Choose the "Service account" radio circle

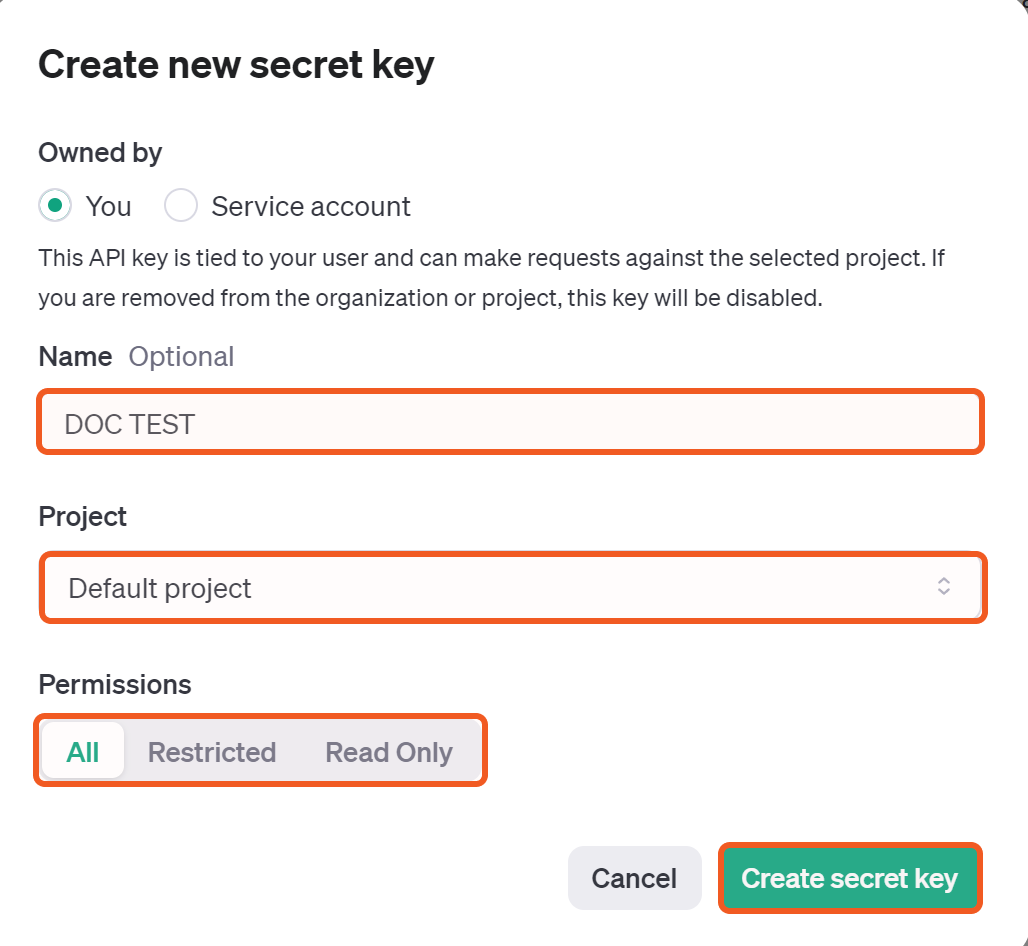click(x=181, y=206)
